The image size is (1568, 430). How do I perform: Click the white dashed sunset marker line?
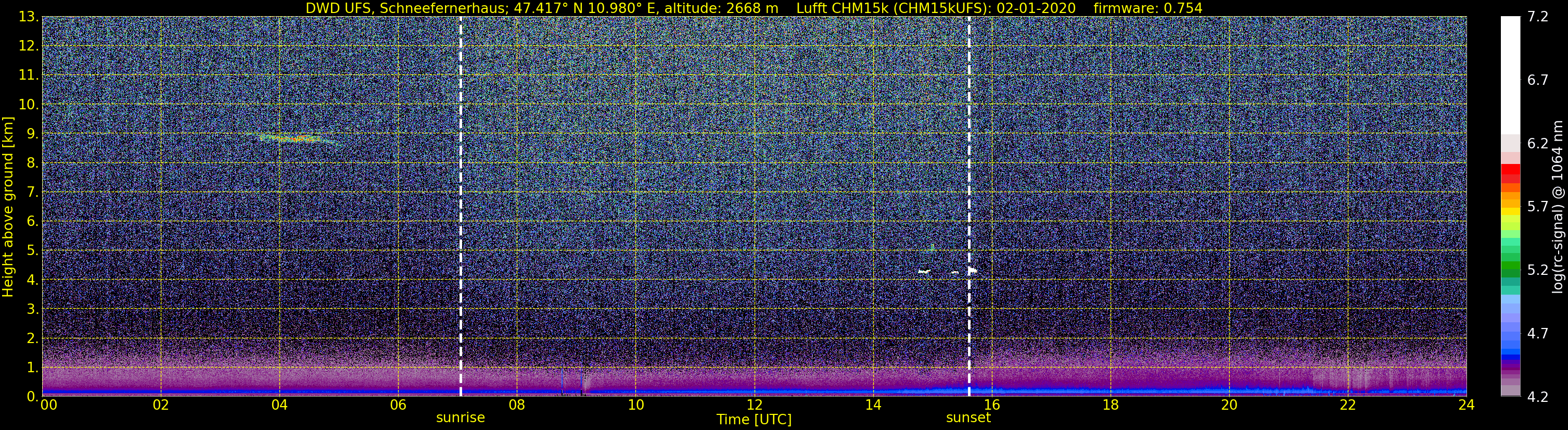click(968, 206)
